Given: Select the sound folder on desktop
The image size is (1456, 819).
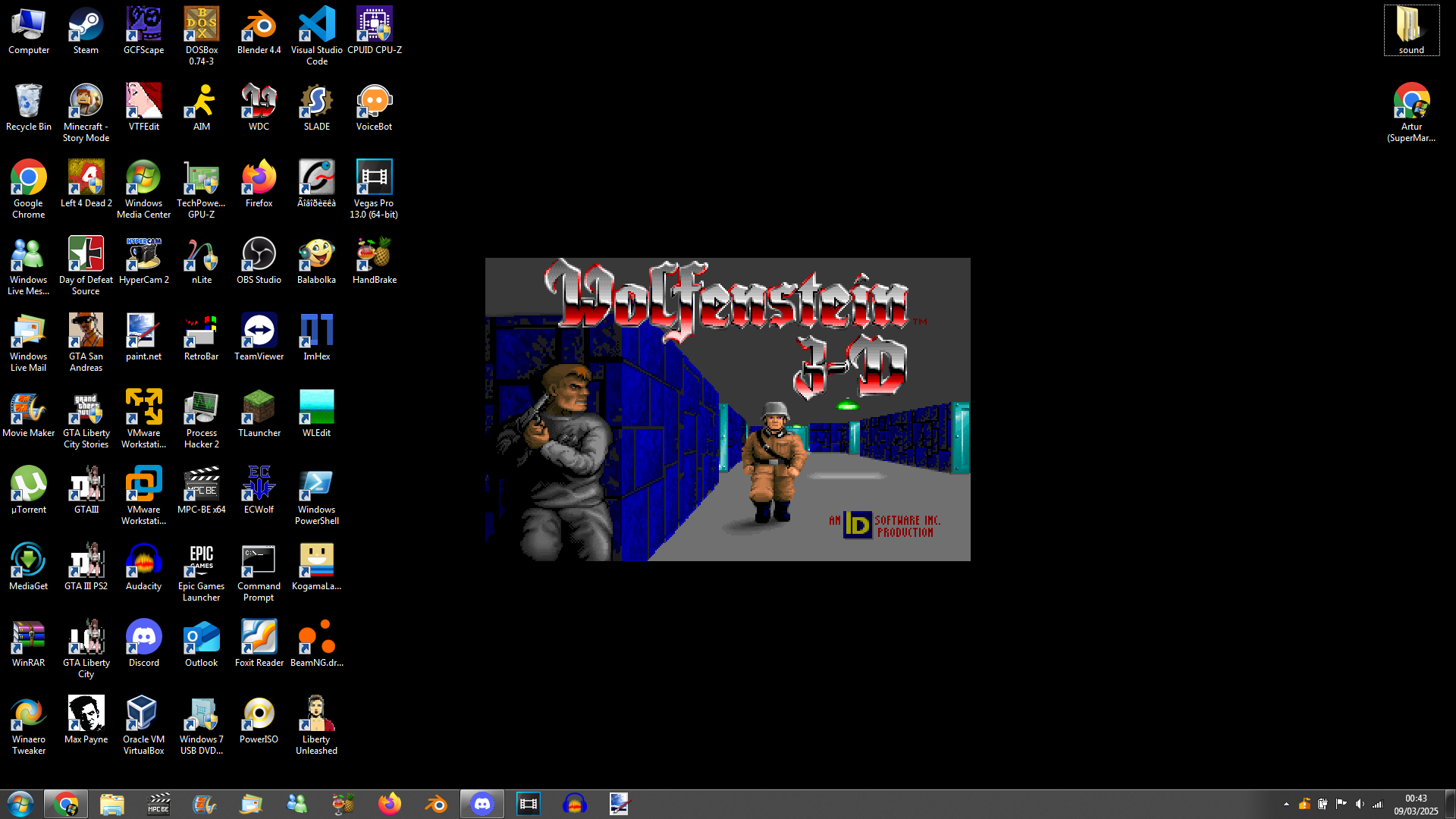Looking at the screenshot, I should 1410,29.
